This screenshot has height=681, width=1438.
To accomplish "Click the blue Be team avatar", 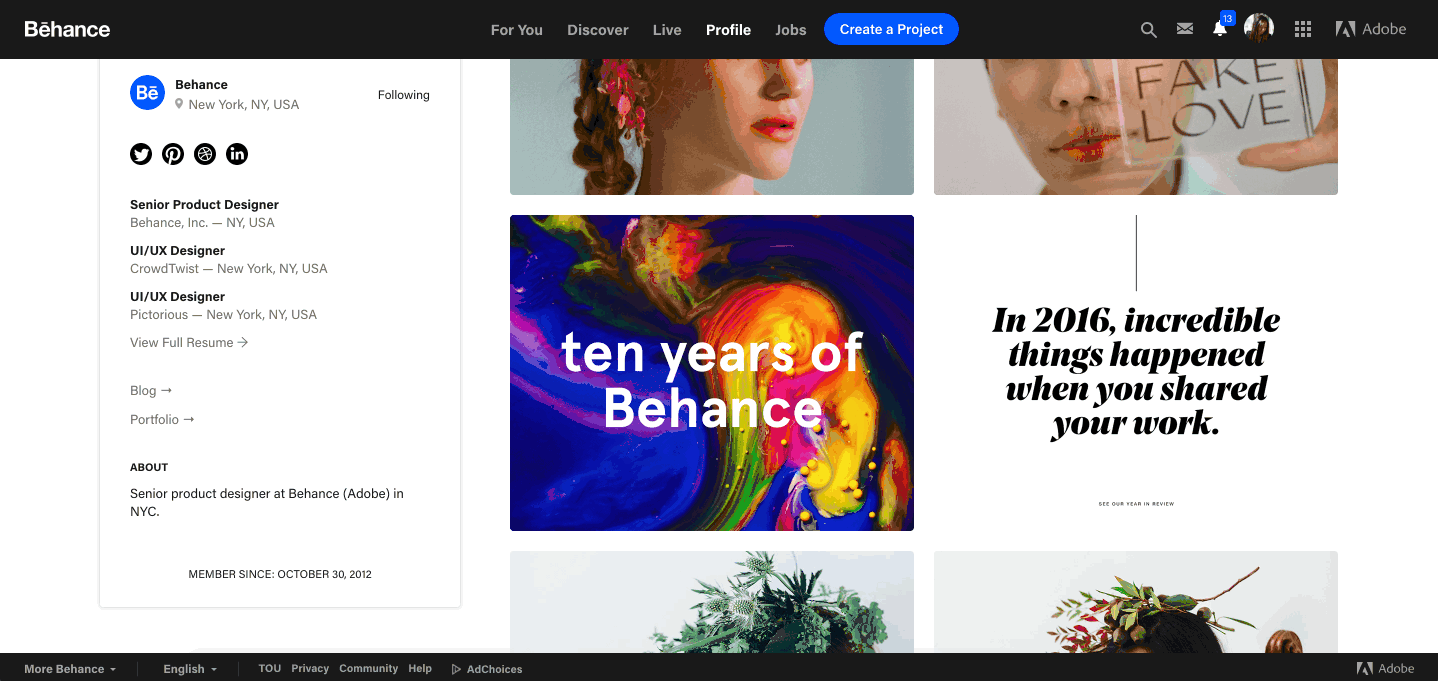I will pyautogui.click(x=147, y=93).
